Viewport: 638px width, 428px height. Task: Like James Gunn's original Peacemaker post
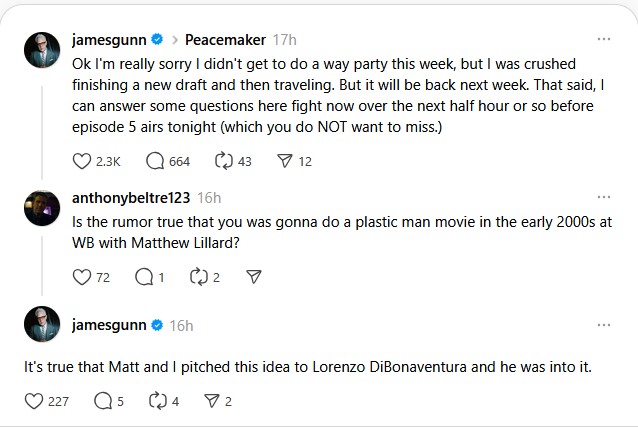pos(83,160)
